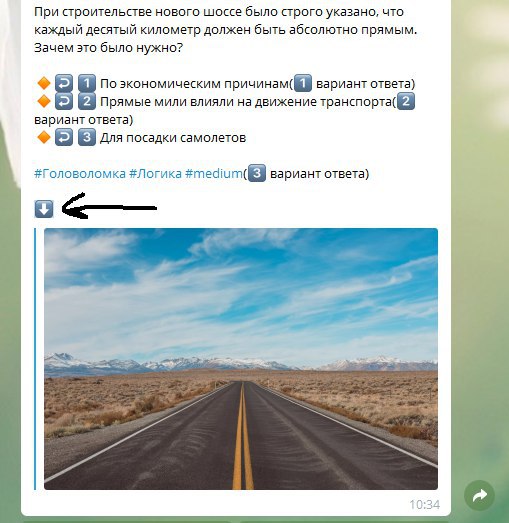Click the number 1 emoji starting first answer

pos(87,83)
